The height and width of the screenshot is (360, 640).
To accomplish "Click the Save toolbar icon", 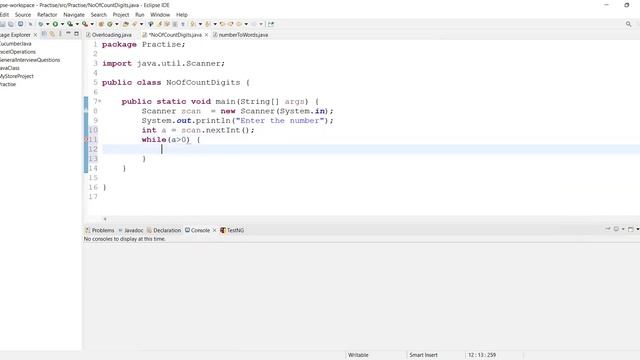I will click(3, 24).
